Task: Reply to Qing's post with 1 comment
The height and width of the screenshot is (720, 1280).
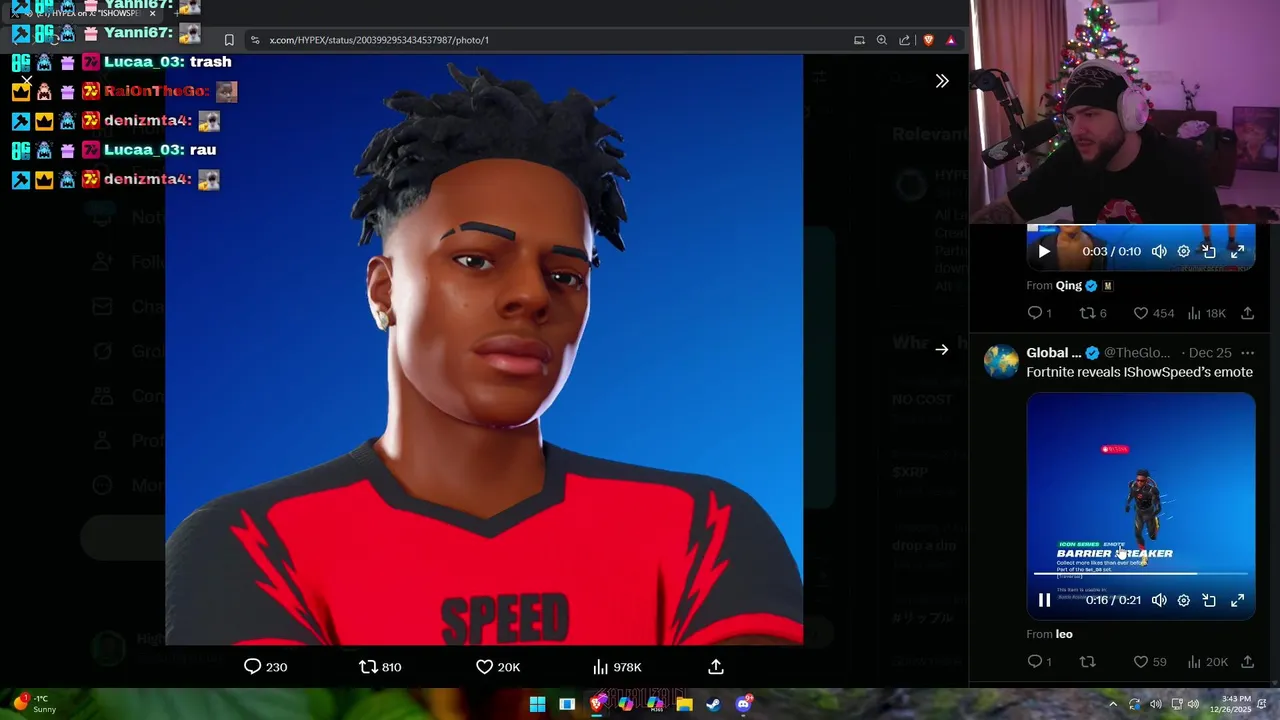Action: 1039,313
